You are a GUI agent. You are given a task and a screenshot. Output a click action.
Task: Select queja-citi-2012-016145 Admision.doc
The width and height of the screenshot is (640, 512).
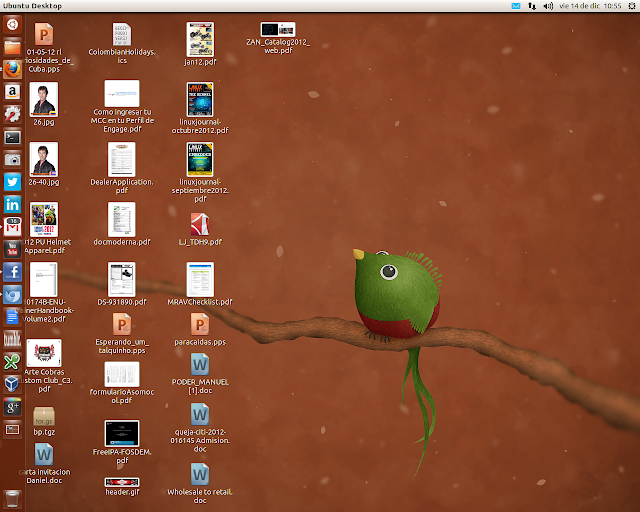(x=200, y=427)
